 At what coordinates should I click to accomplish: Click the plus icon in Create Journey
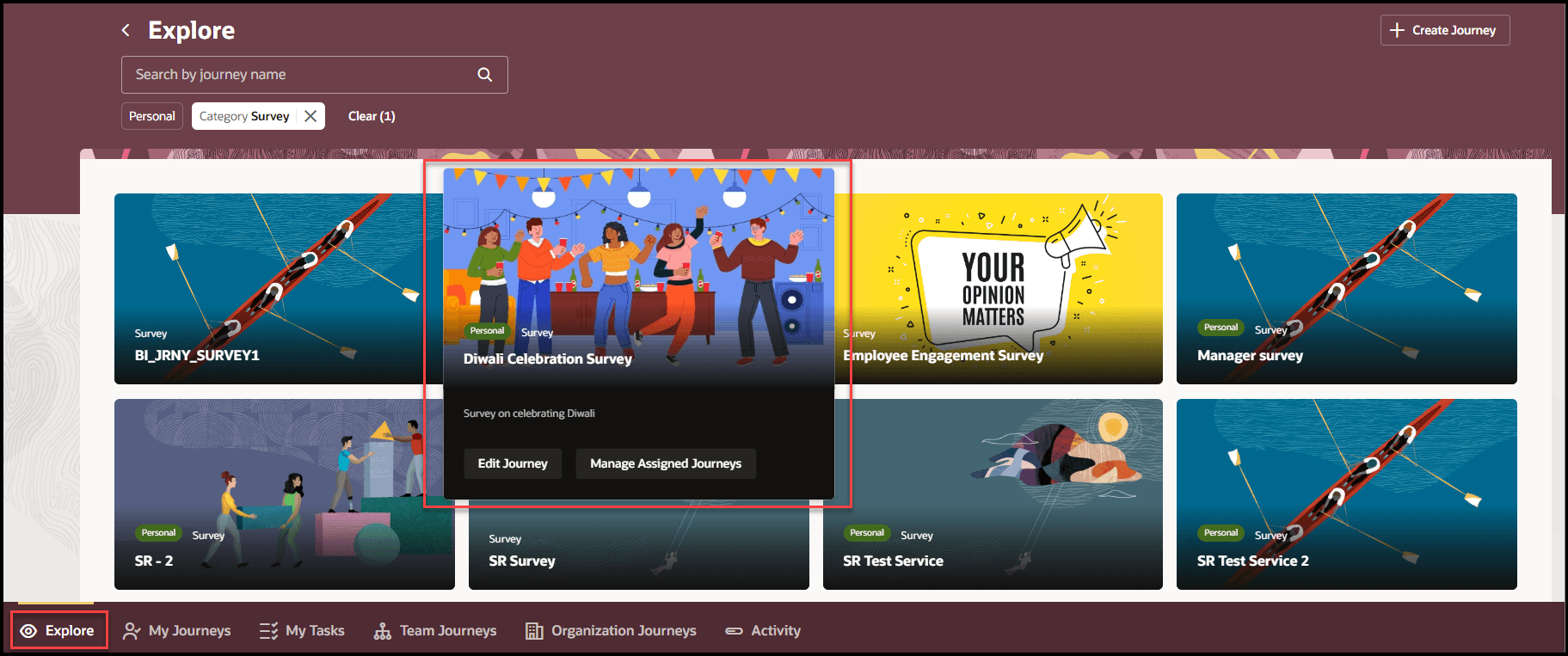click(x=1397, y=30)
